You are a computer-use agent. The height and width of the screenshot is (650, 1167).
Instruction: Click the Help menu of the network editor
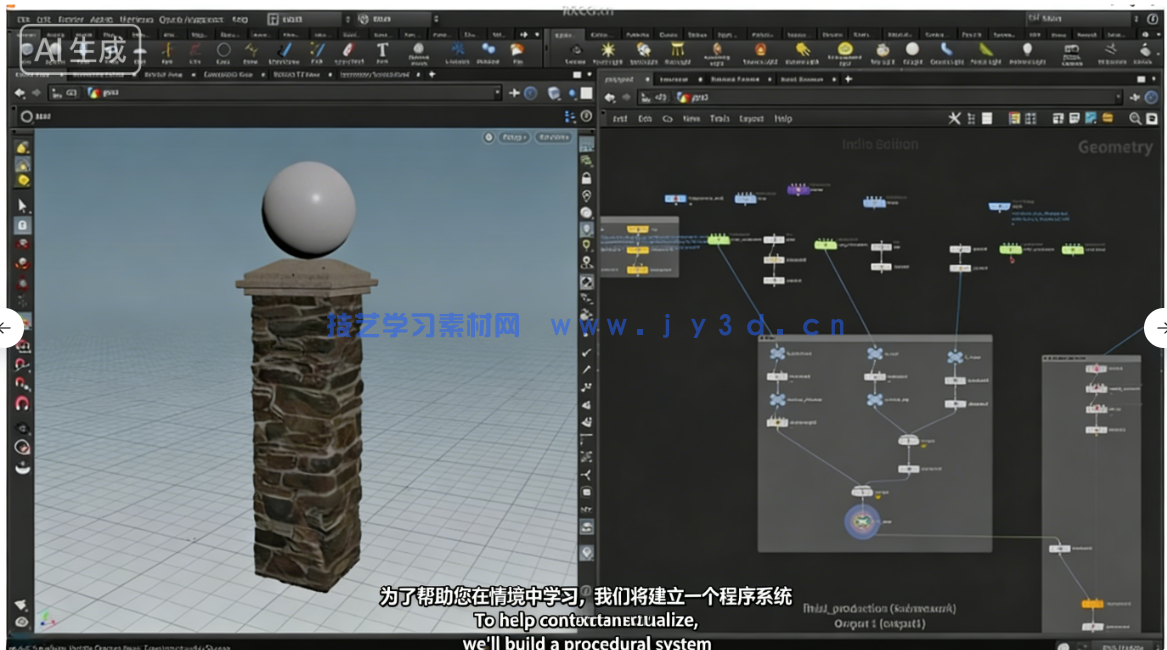tap(785, 119)
